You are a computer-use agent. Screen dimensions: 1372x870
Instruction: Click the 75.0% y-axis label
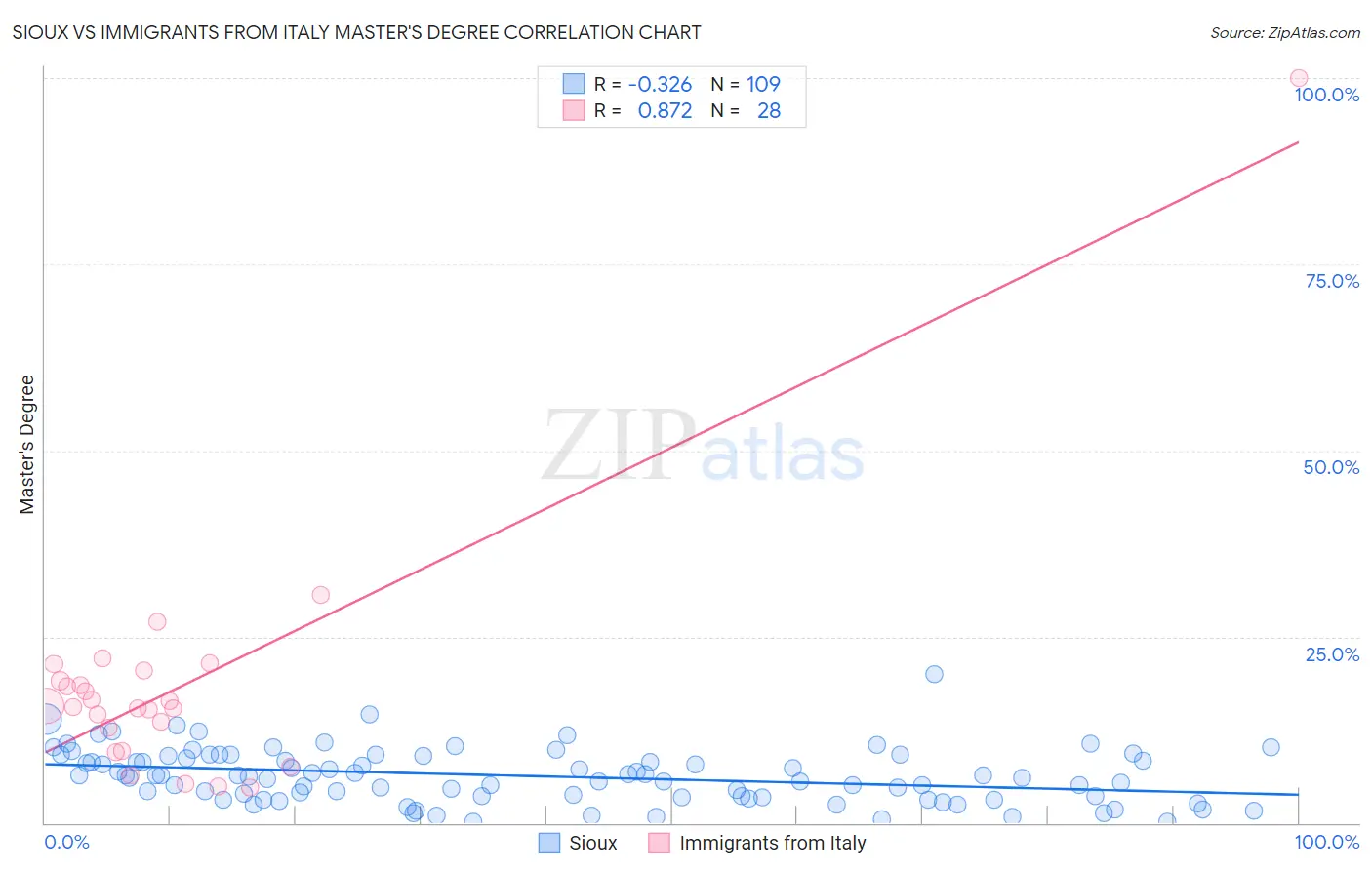click(x=1332, y=281)
